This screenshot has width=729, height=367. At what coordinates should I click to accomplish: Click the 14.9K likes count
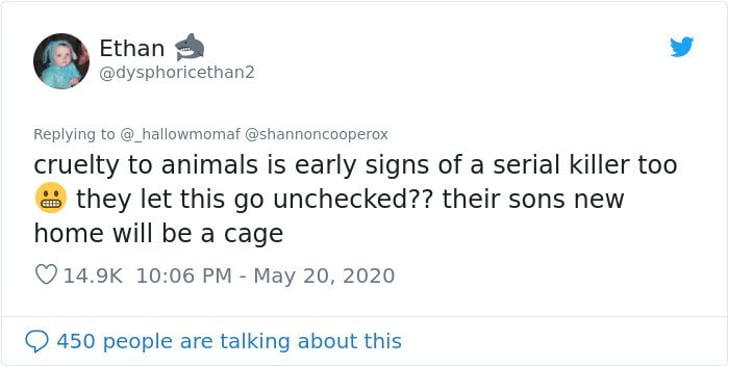pyautogui.click(x=93, y=275)
